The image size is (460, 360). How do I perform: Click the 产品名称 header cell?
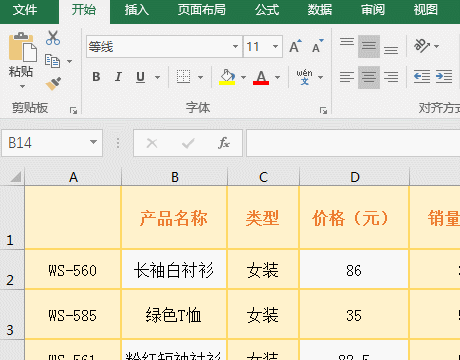point(174,217)
